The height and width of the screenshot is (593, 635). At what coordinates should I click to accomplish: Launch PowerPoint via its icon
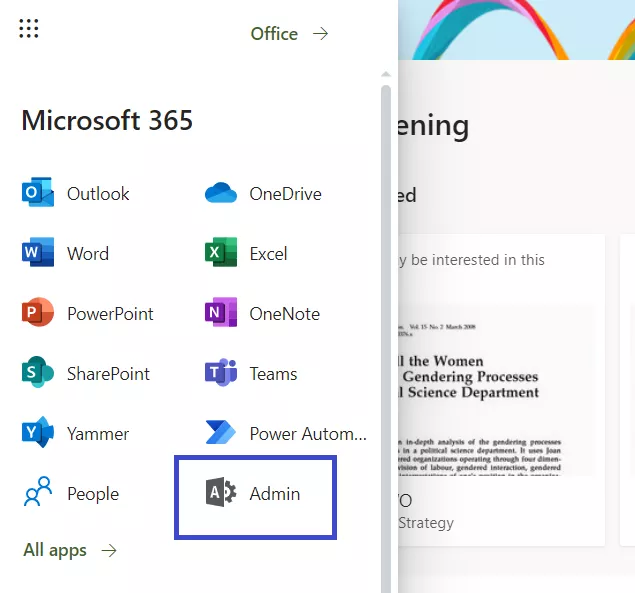pos(38,312)
